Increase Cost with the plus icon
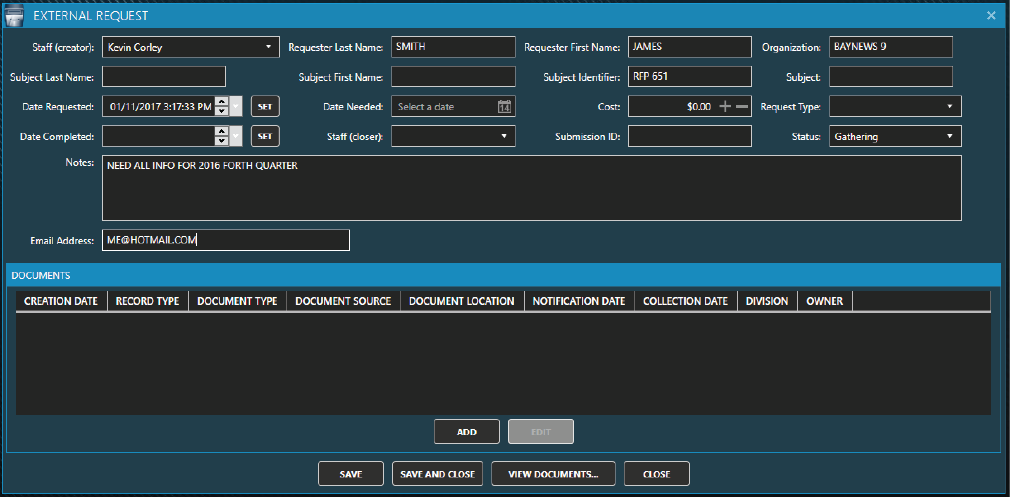The image size is (1011, 498). [725, 106]
